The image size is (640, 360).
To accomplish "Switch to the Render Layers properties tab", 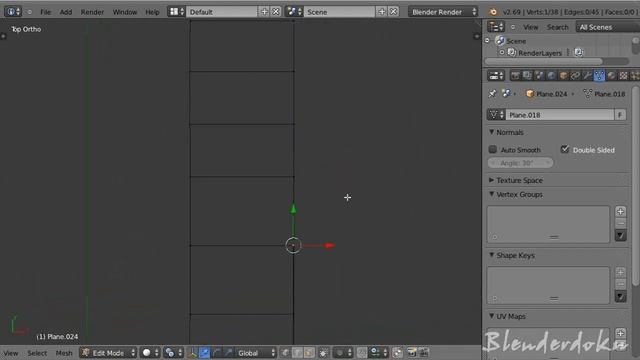I will coord(527,76).
